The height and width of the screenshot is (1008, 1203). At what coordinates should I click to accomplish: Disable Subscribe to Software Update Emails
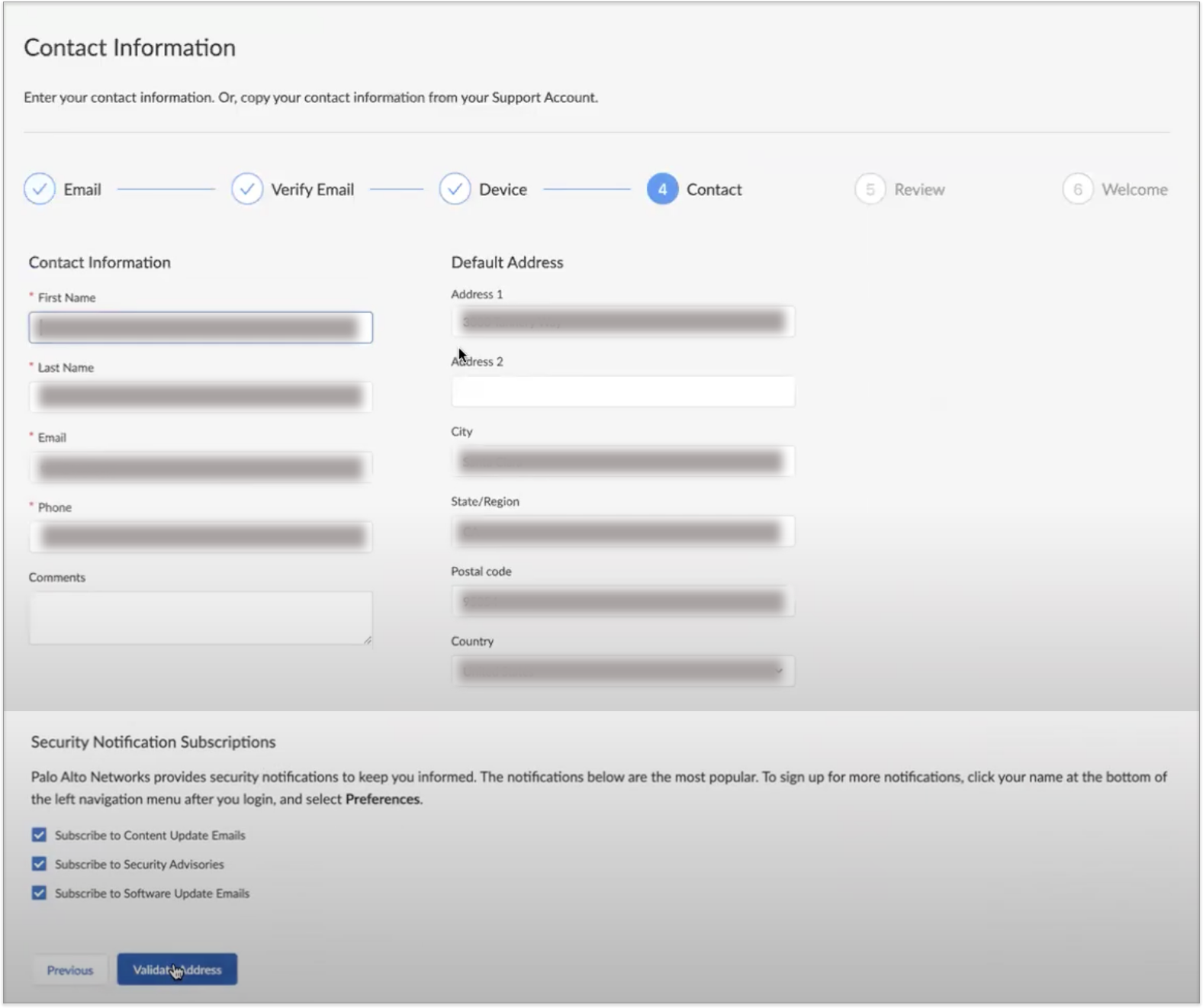pos(39,893)
